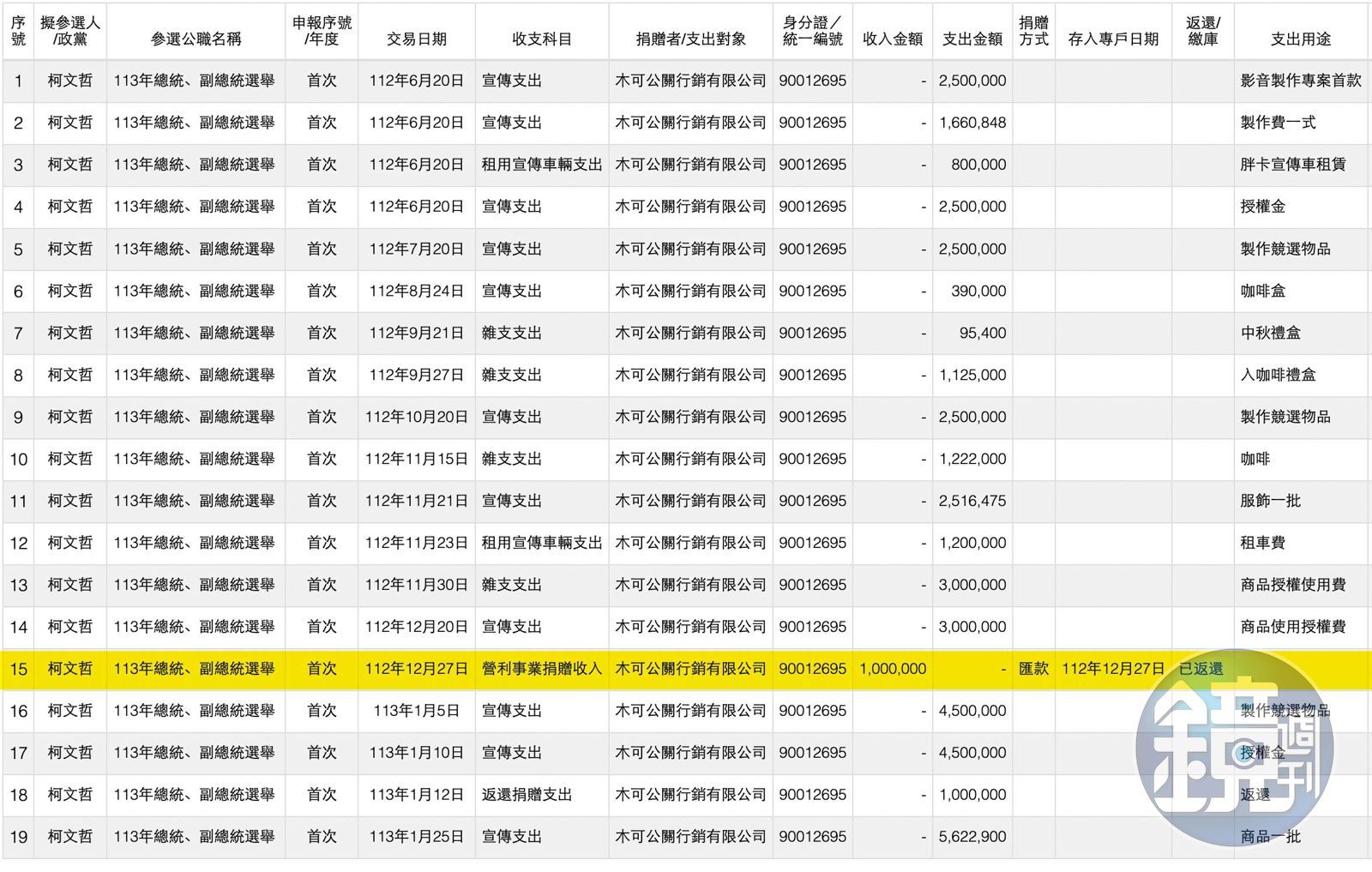The image size is (1372, 872).
Task: Select the amount 95,400
Action: coord(983,333)
